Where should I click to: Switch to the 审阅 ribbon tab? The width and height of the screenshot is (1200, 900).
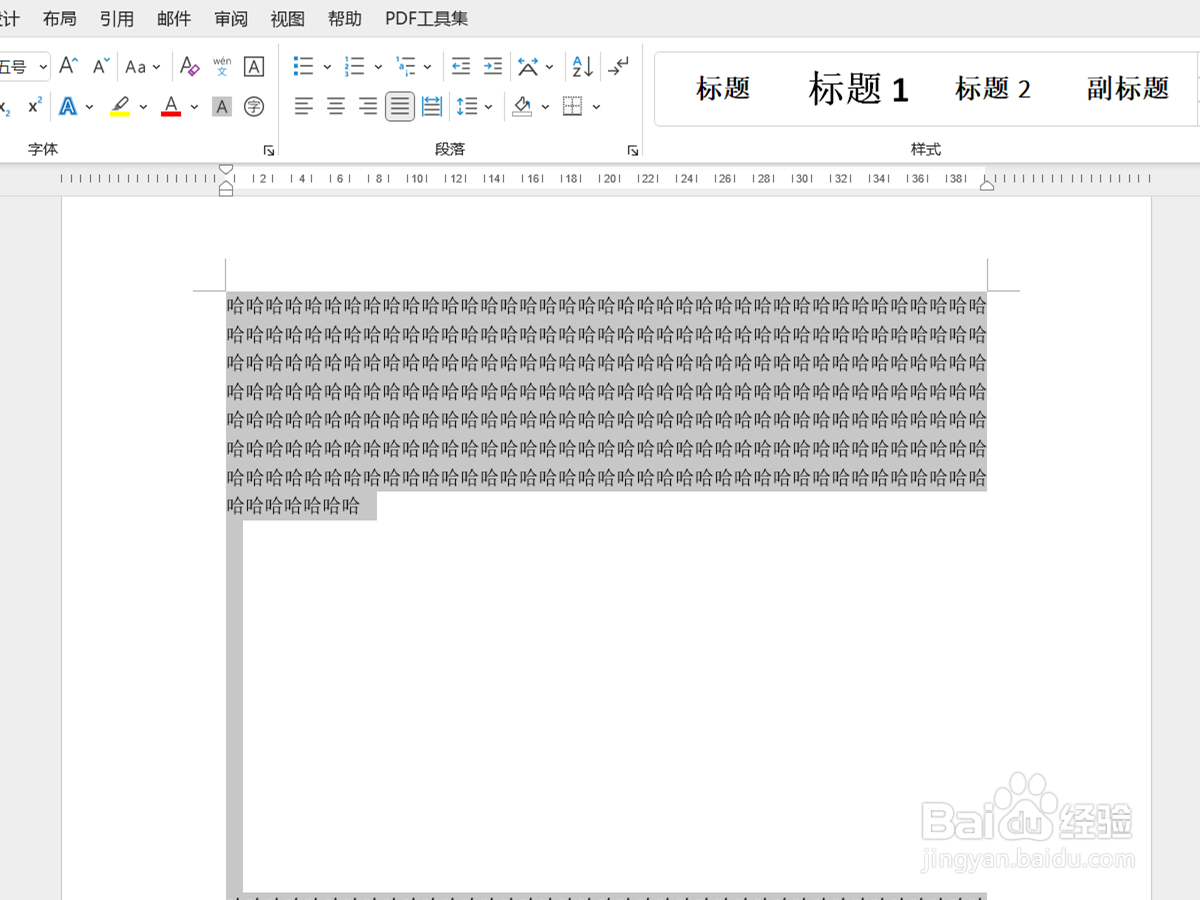pyautogui.click(x=230, y=18)
